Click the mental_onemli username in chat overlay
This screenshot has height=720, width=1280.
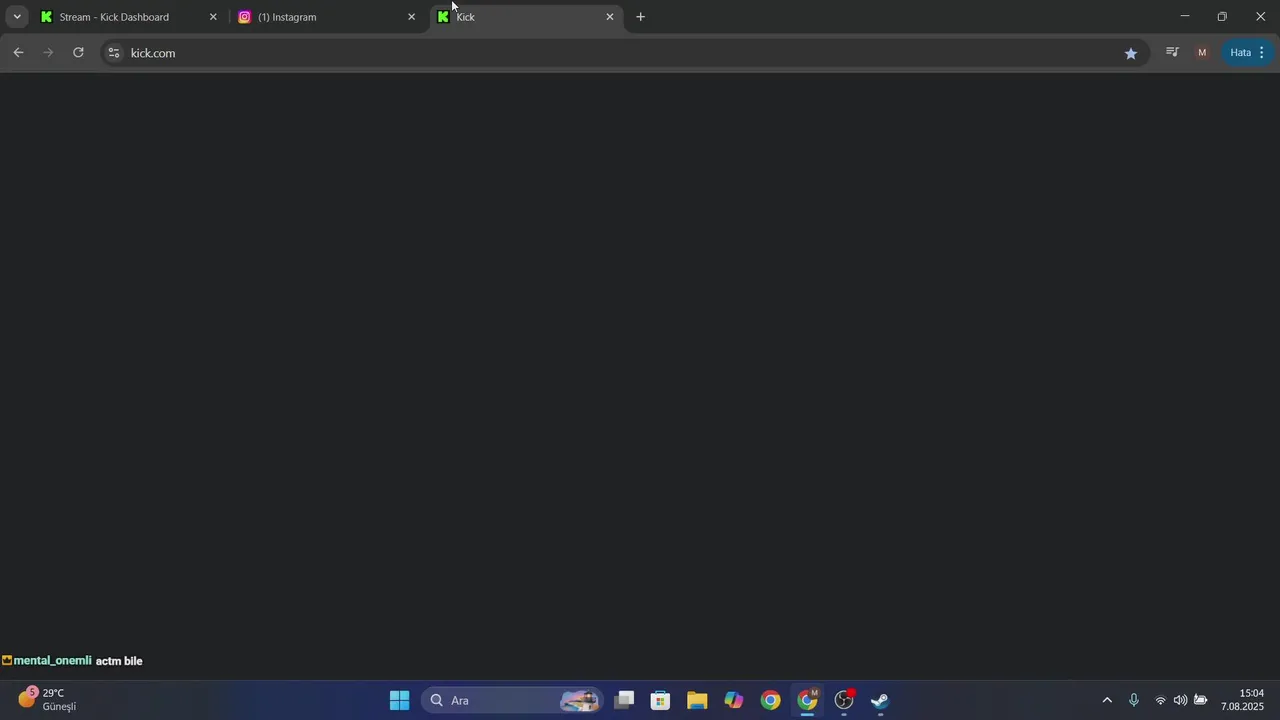(52, 661)
